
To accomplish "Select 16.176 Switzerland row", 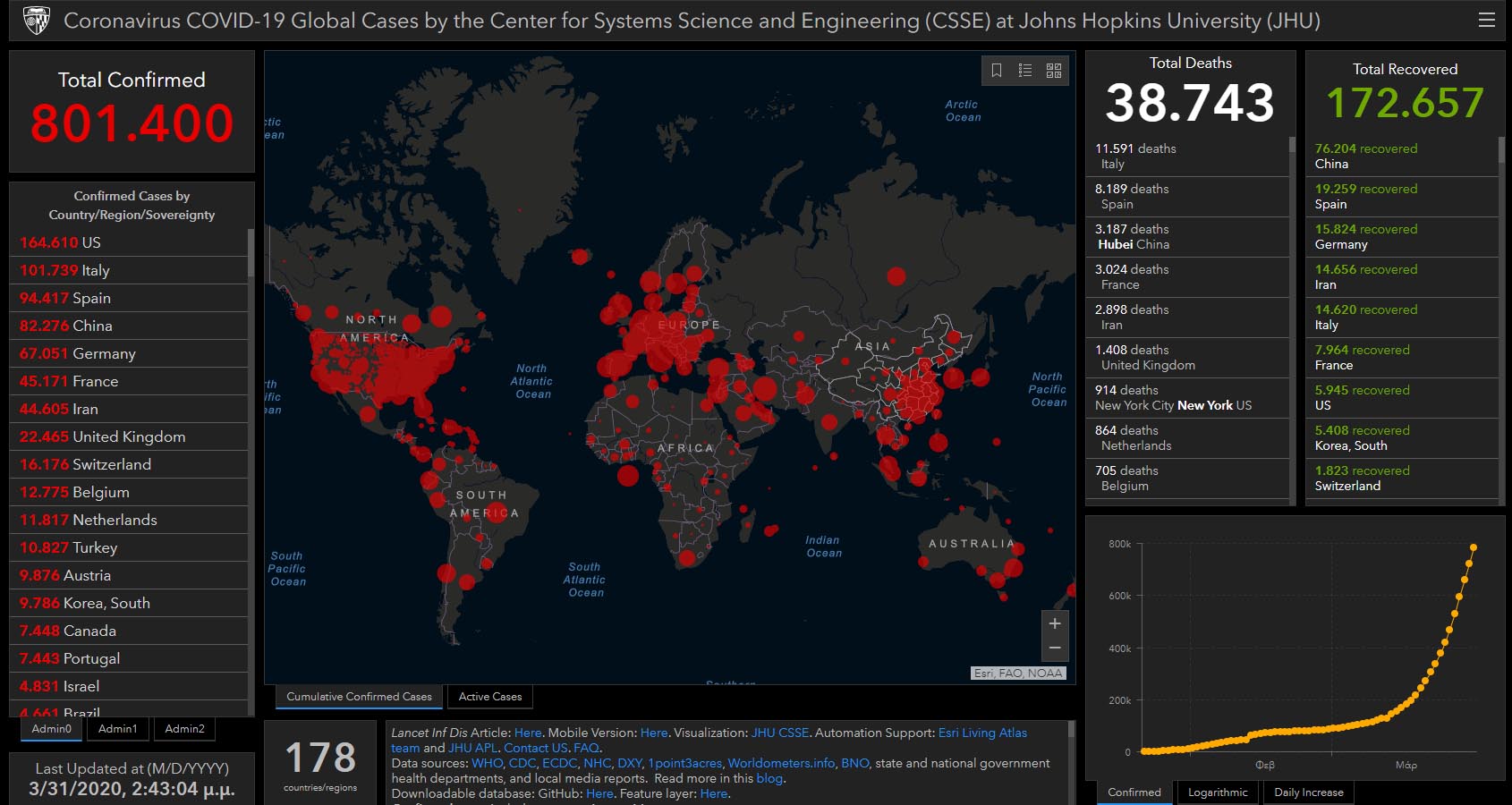I will pos(129,464).
